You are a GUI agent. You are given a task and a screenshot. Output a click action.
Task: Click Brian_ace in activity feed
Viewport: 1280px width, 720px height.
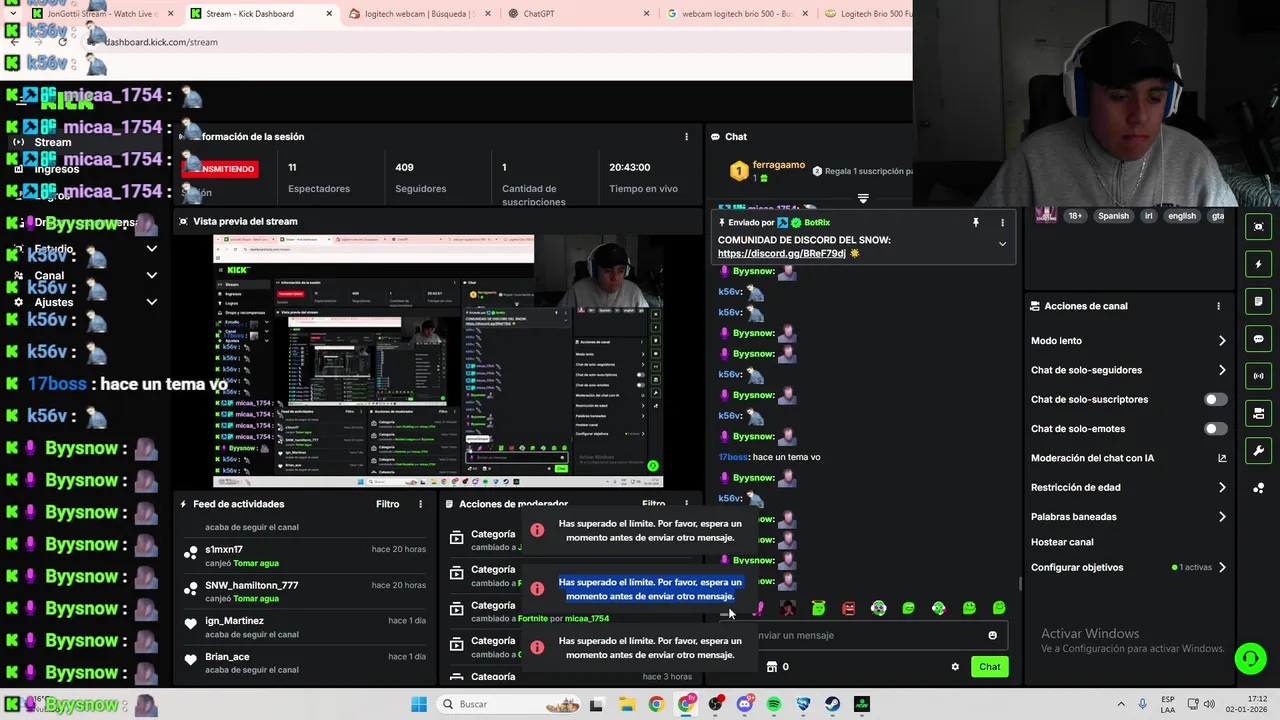227,657
